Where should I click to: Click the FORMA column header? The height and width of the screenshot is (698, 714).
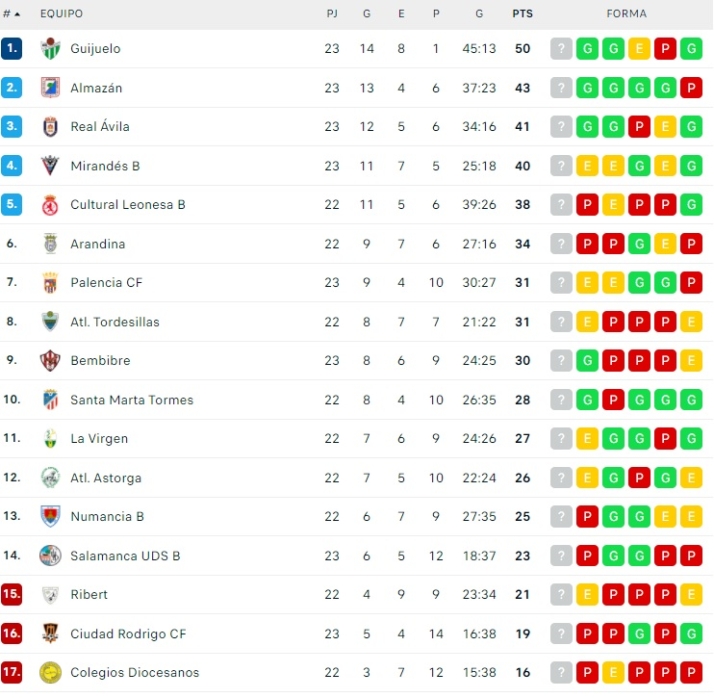point(626,14)
